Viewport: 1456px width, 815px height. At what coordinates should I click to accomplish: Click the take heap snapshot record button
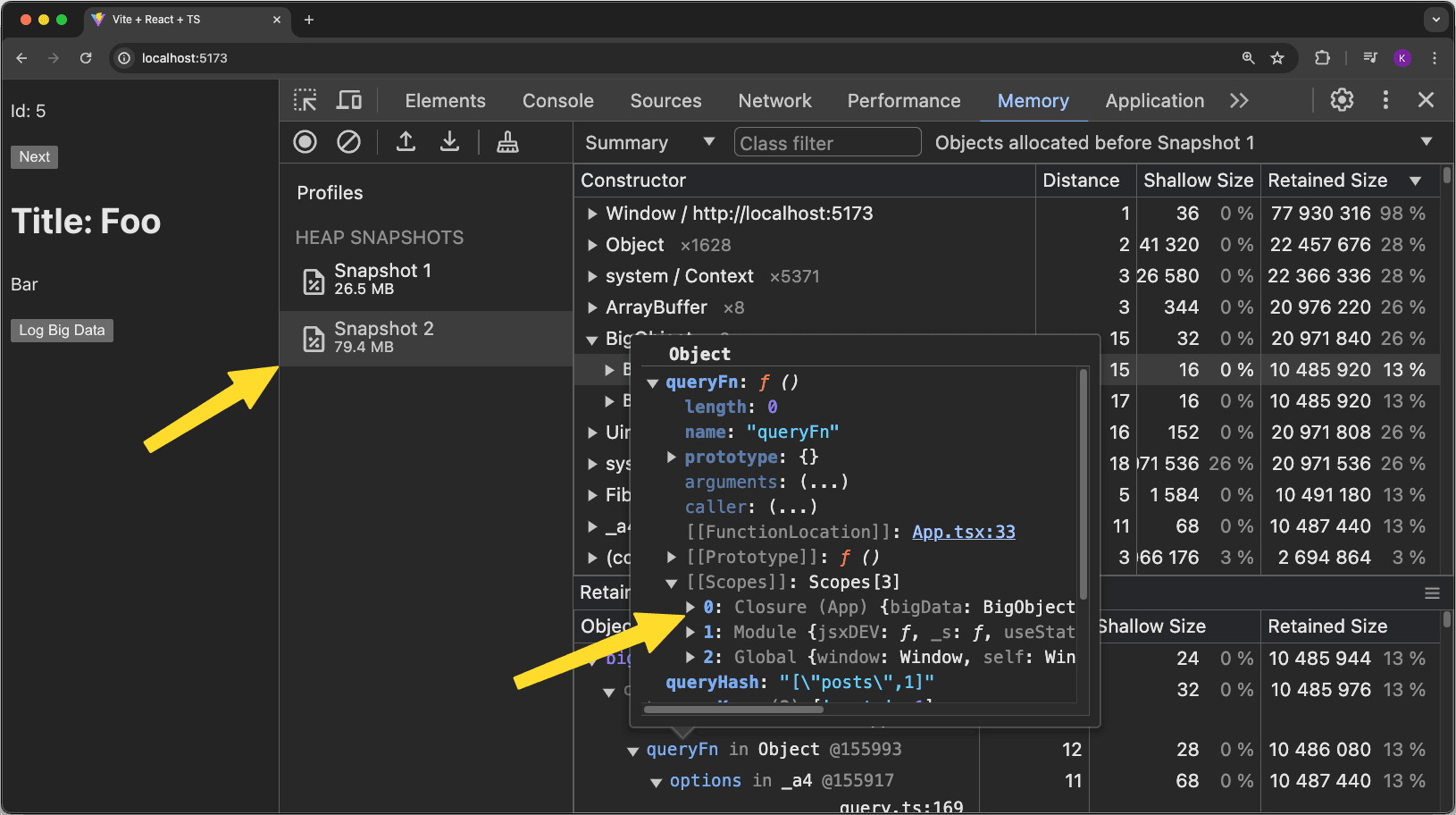(305, 141)
